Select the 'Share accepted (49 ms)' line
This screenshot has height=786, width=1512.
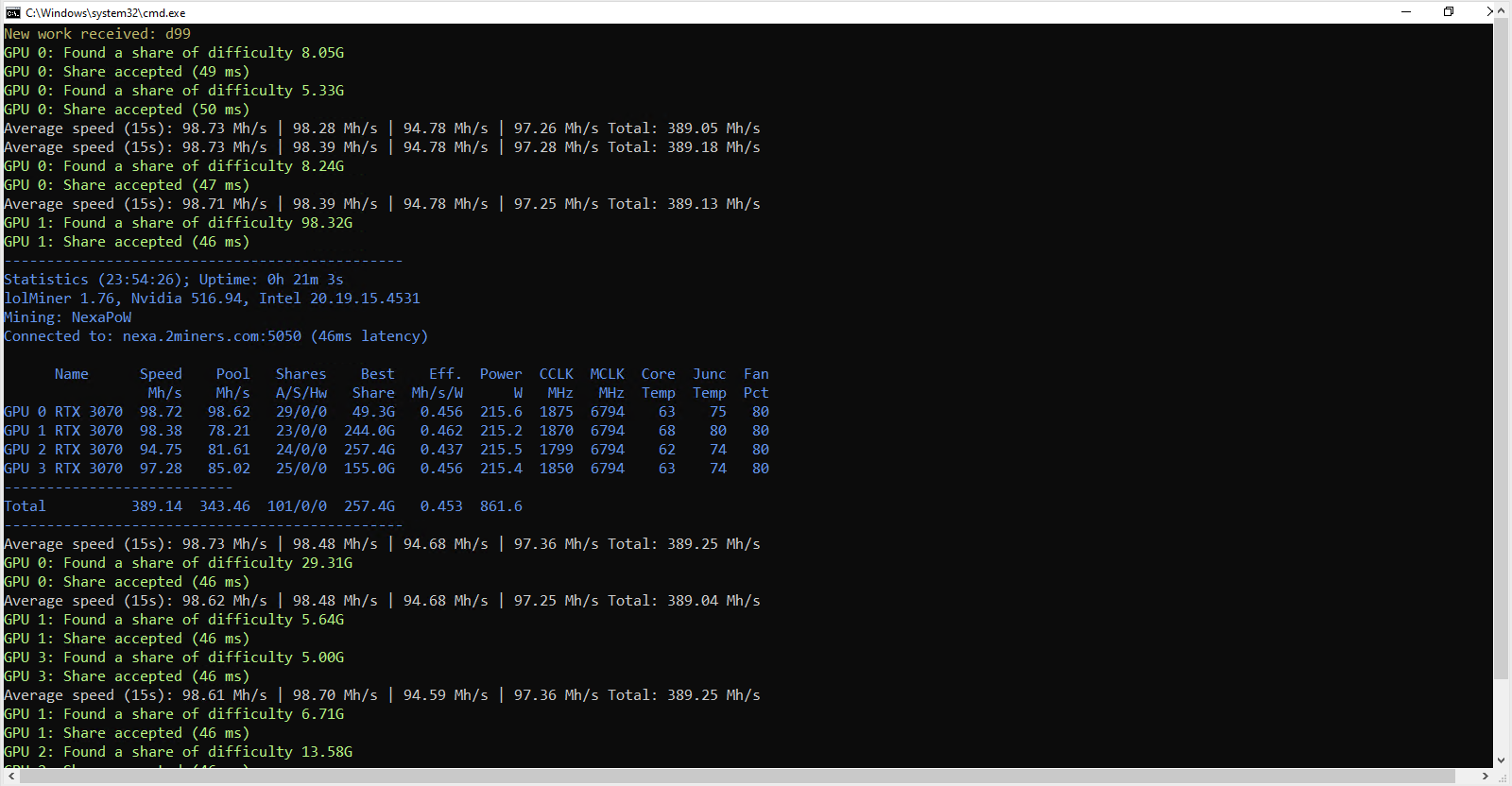(127, 72)
